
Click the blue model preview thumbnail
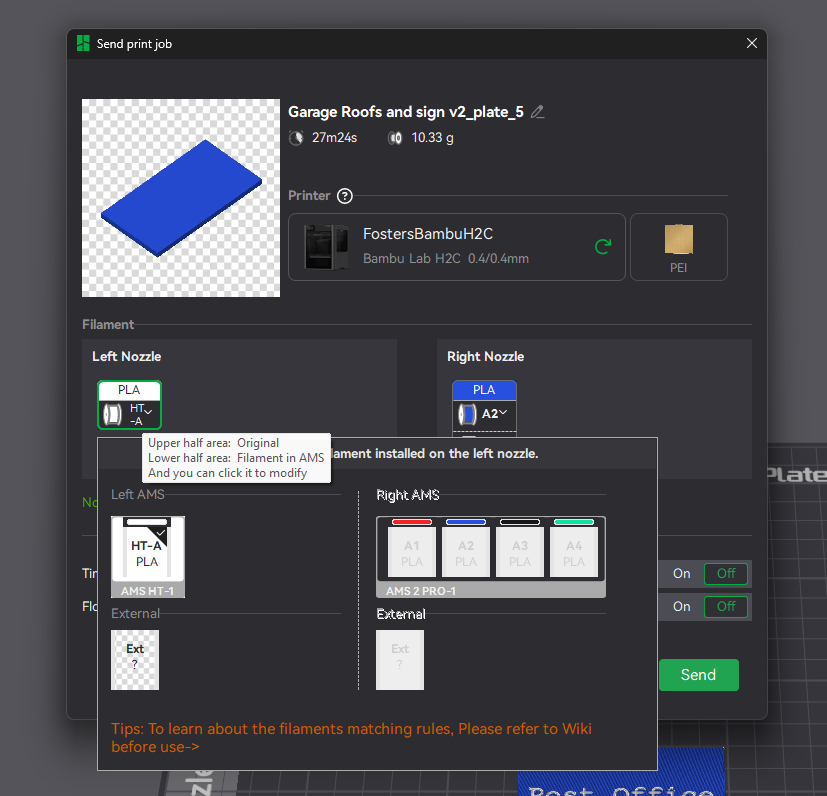tap(181, 198)
